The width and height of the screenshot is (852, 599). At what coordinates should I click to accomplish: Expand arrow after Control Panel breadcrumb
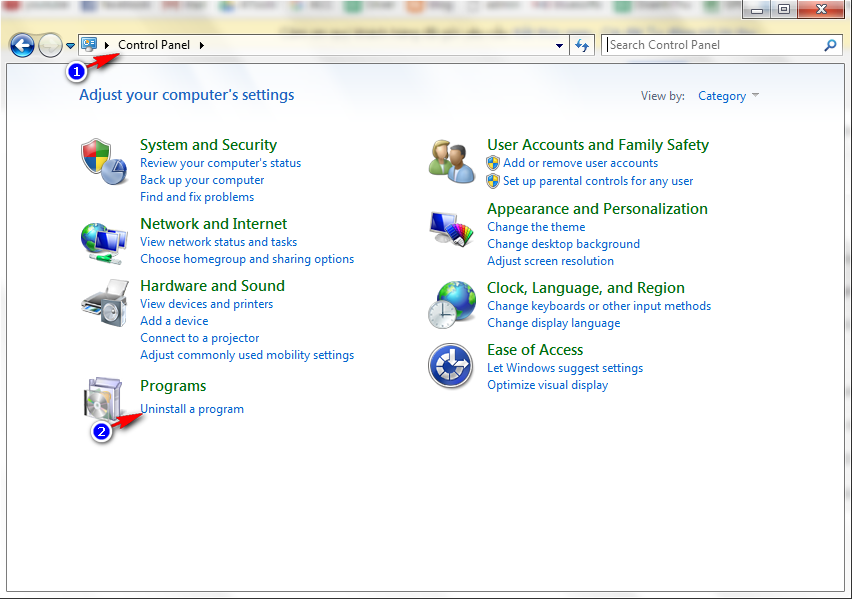202,45
